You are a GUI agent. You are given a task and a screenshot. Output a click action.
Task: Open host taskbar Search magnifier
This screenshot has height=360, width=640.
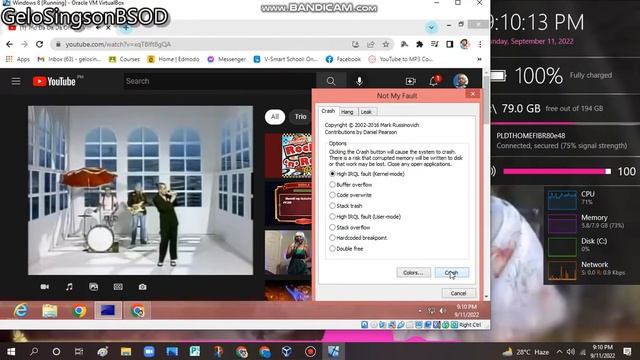pyautogui.click(x=34, y=351)
